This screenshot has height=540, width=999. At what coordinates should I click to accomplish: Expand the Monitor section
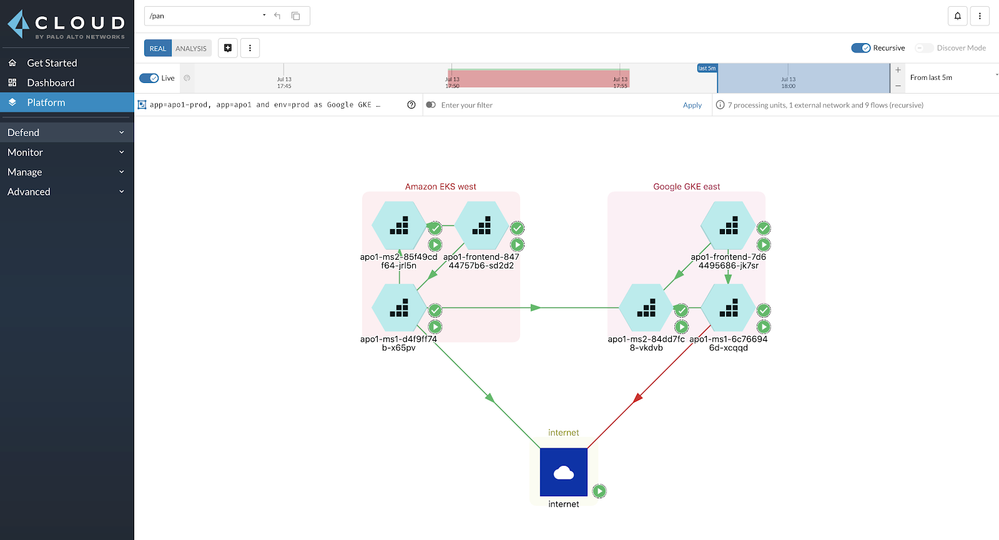(67, 152)
